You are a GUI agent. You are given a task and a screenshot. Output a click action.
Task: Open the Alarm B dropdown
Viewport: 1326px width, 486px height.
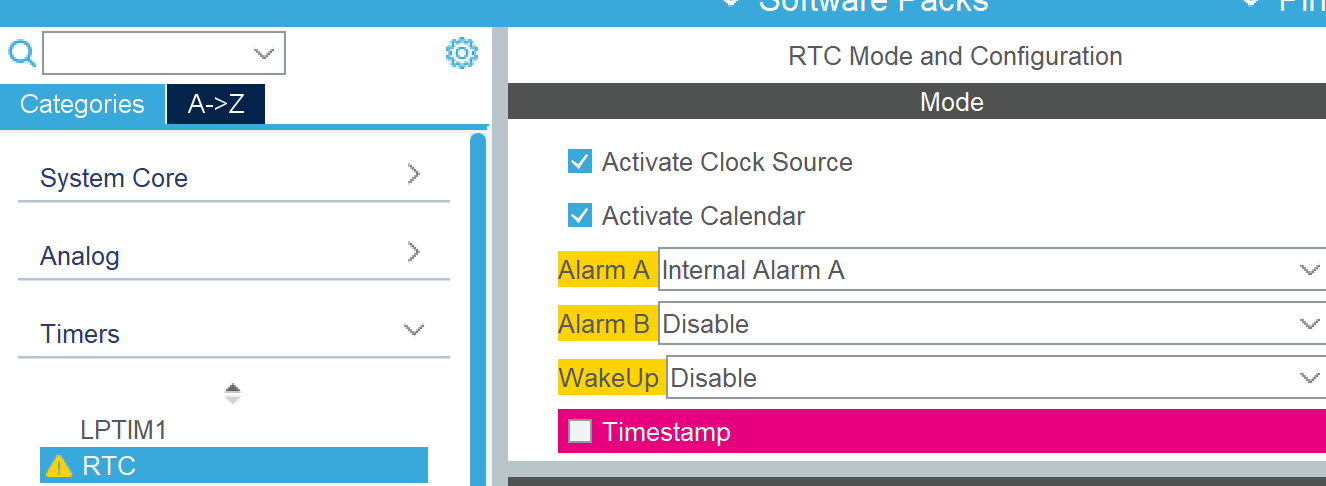pyautogui.click(x=991, y=324)
